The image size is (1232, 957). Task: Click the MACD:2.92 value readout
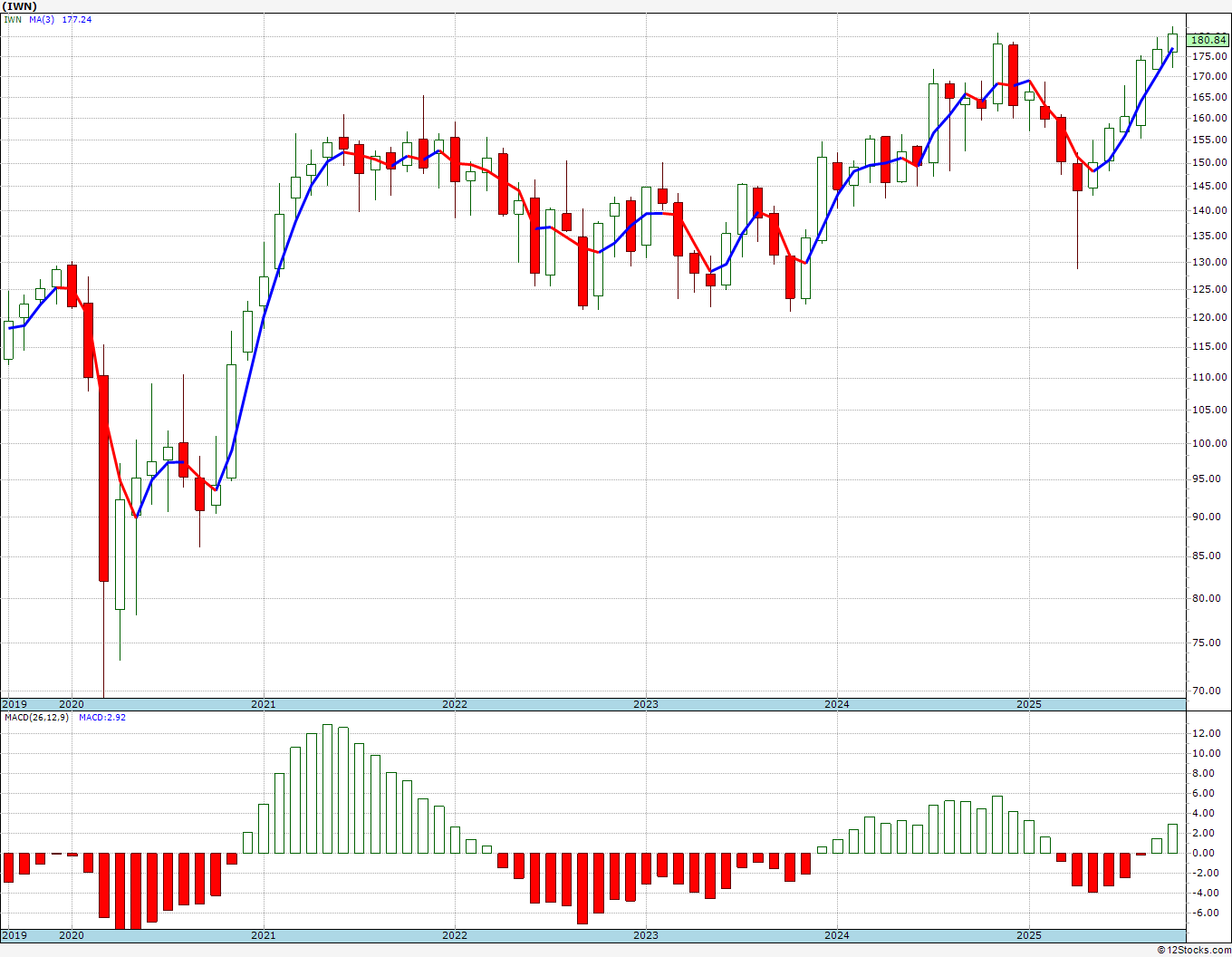pos(102,717)
